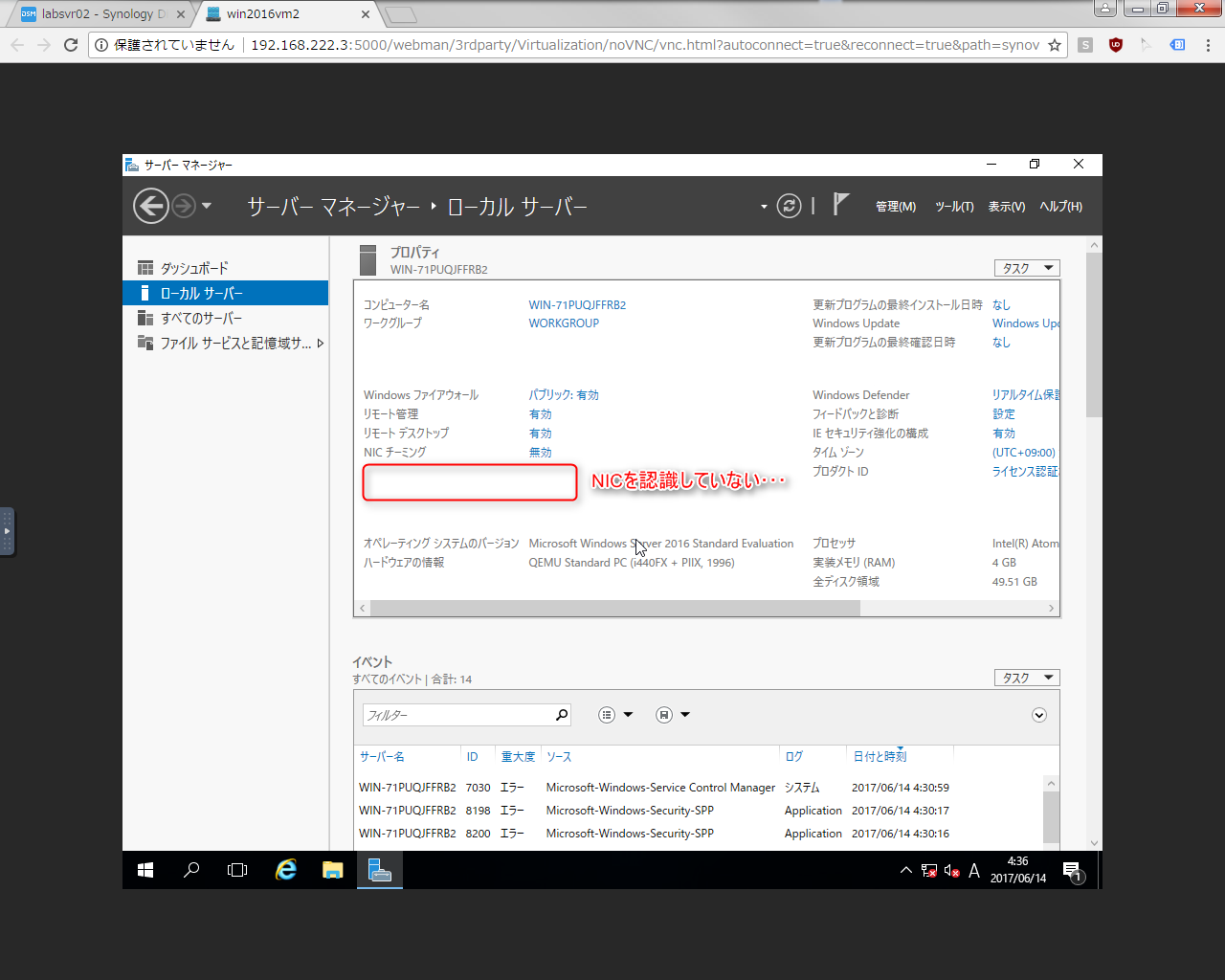1225x980 pixels.
Task: Sort events by ソース column
Action: [559, 756]
